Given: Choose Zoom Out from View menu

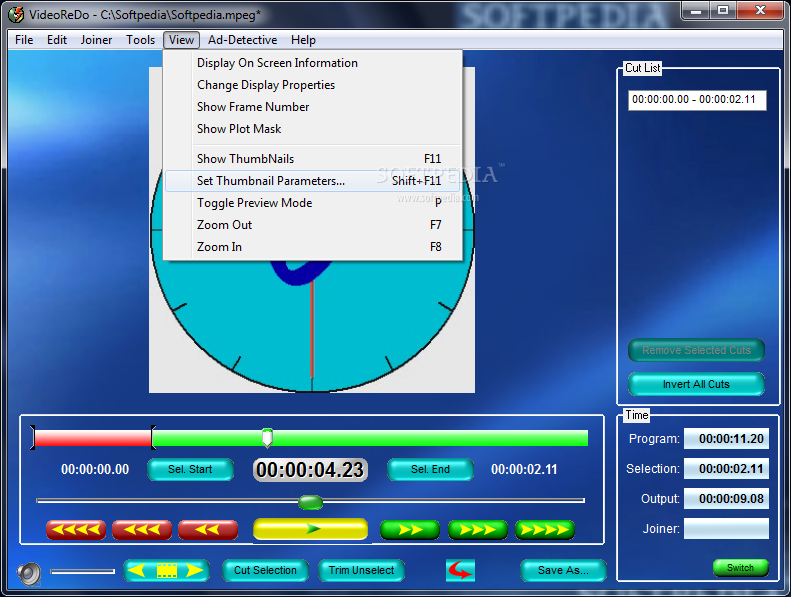Looking at the screenshot, I should pos(313,225).
